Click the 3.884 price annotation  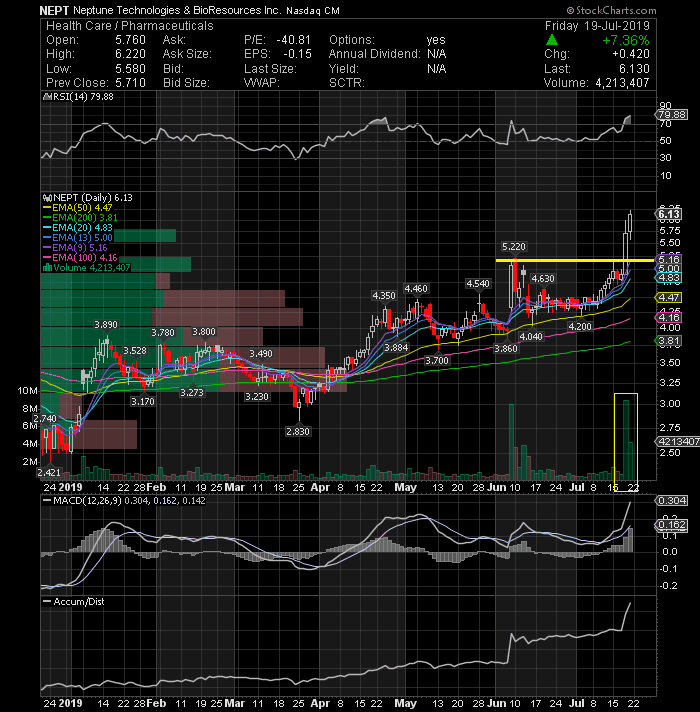tap(396, 348)
